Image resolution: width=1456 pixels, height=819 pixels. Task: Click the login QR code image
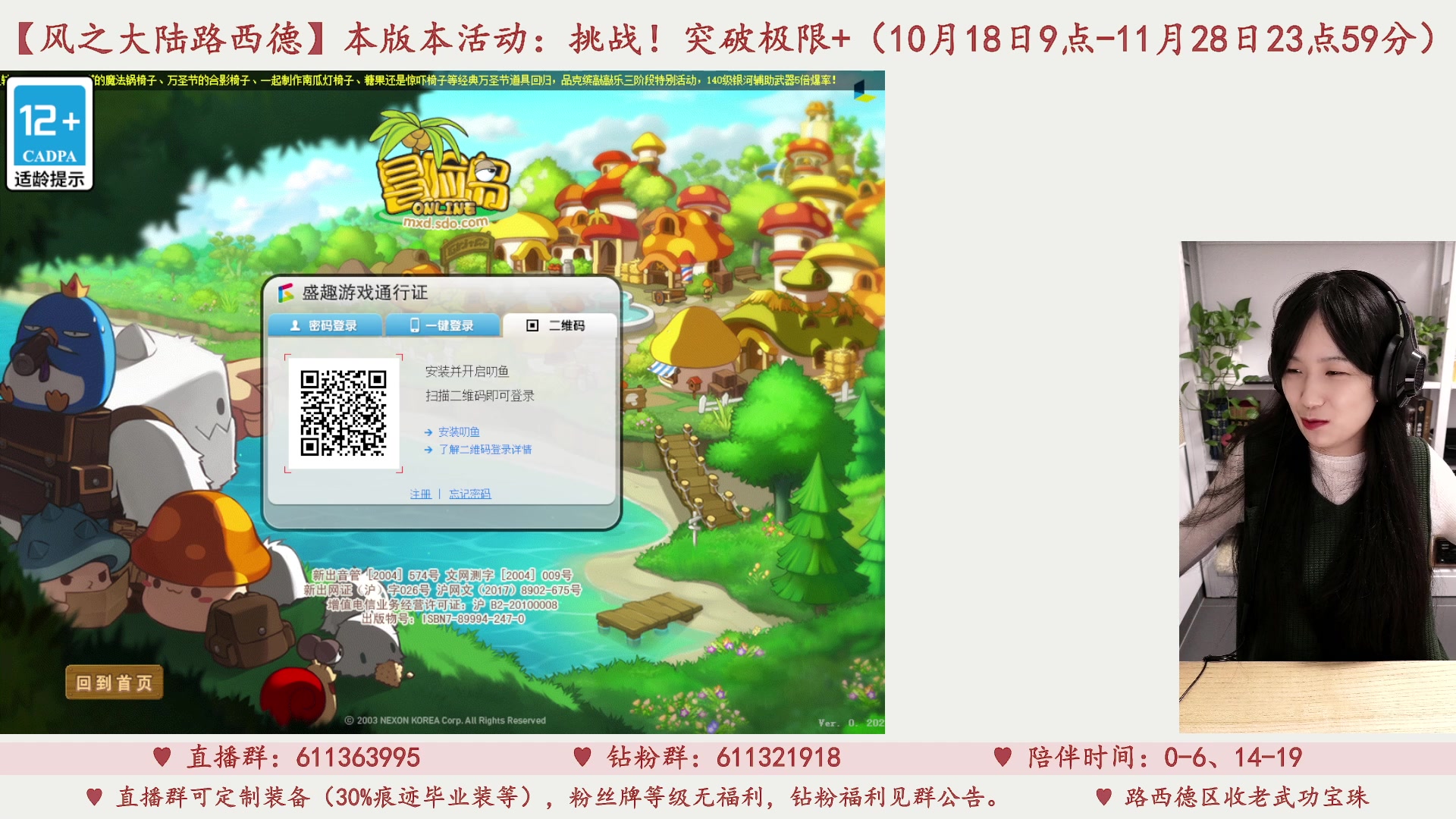344,413
